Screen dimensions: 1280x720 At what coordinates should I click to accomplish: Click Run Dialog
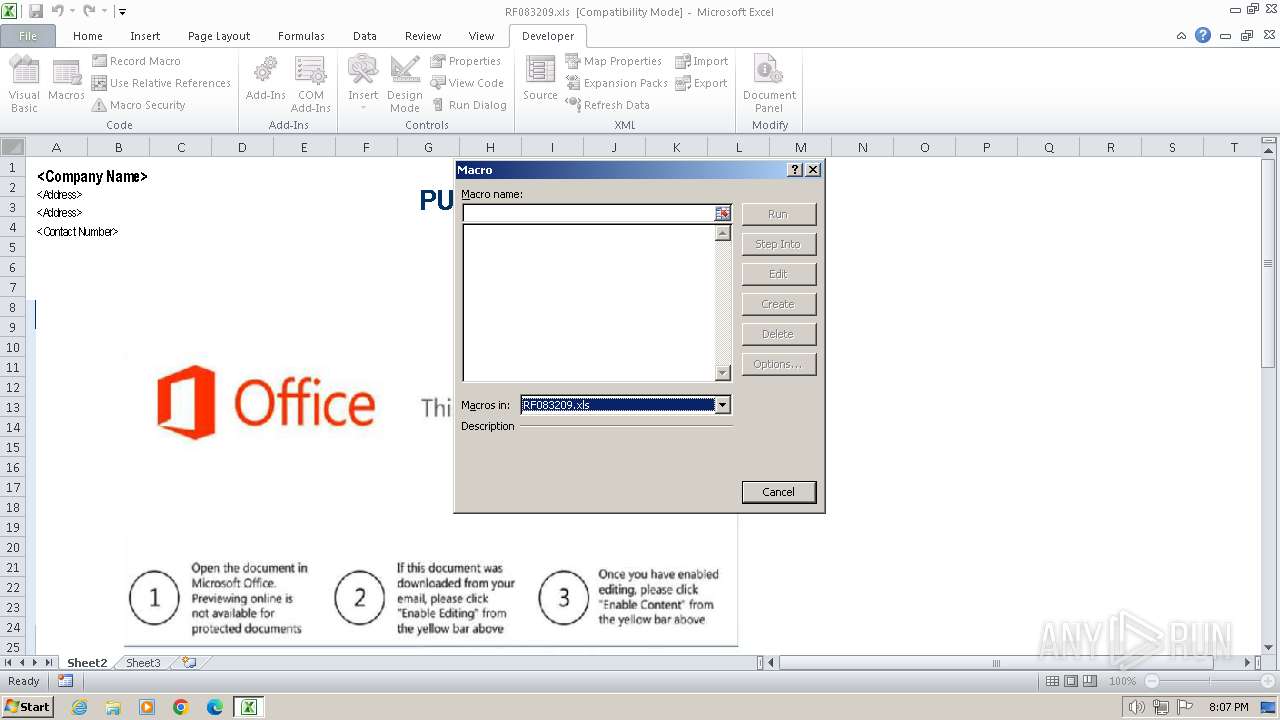[469, 105]
